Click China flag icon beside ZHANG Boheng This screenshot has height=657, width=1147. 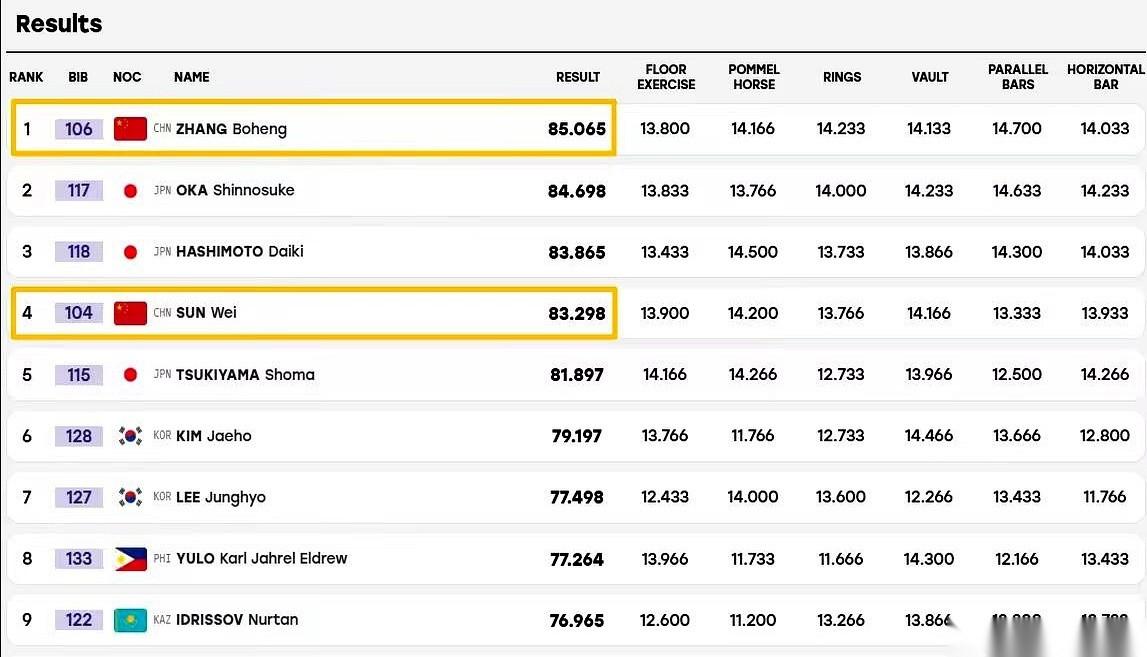130,129
